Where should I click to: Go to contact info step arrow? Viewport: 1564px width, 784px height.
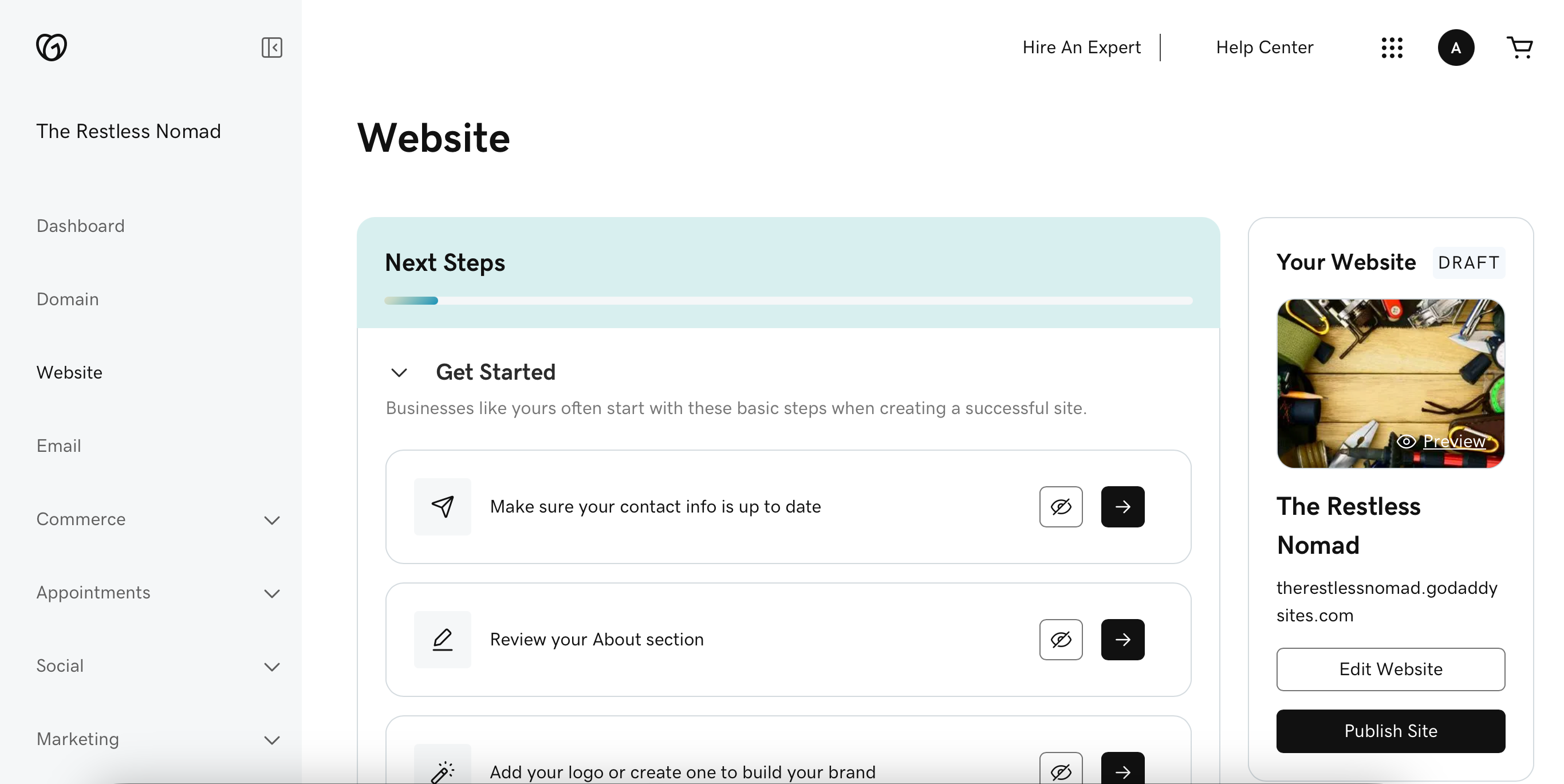click(1122, 506)
